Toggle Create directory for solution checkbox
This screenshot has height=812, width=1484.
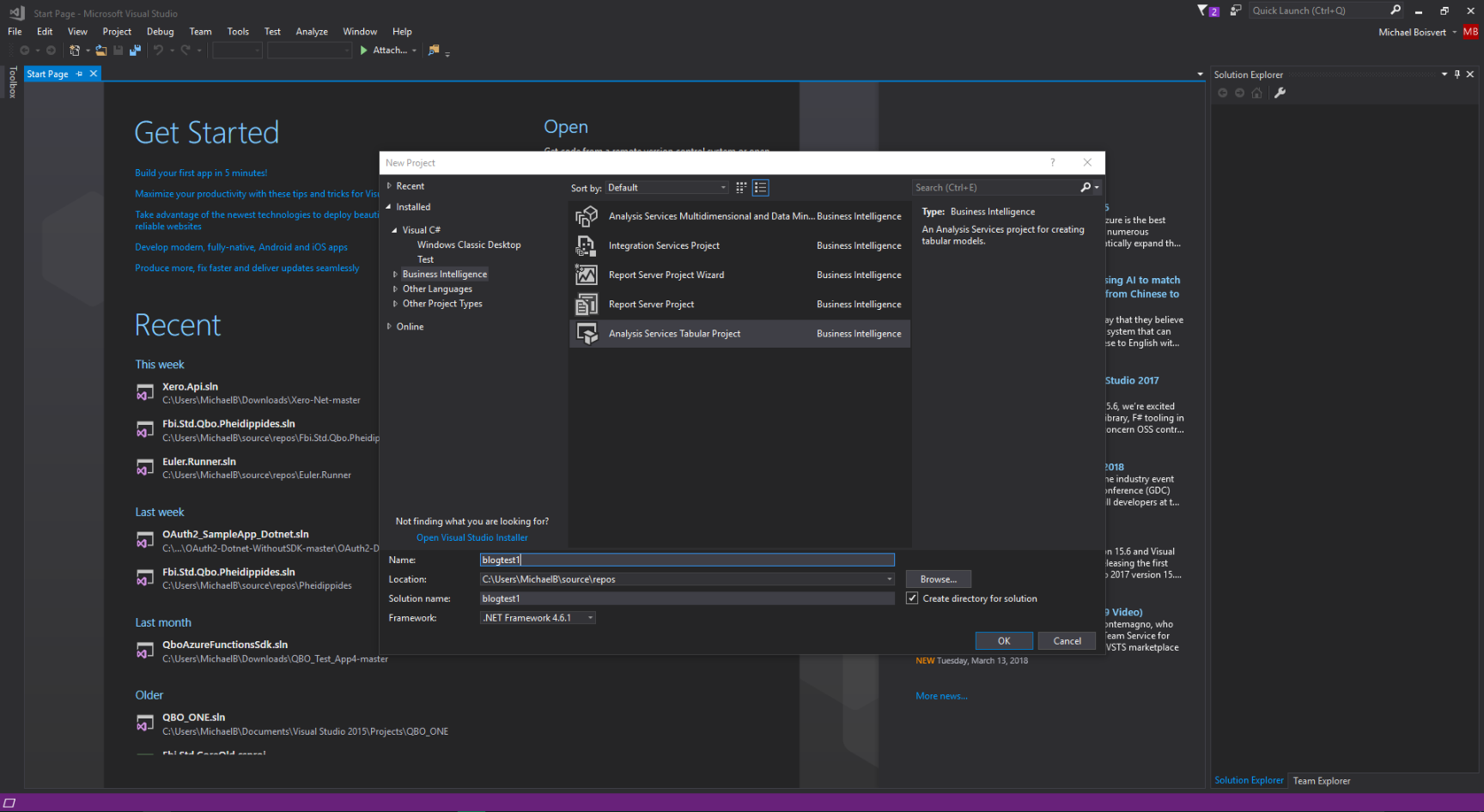912,598
